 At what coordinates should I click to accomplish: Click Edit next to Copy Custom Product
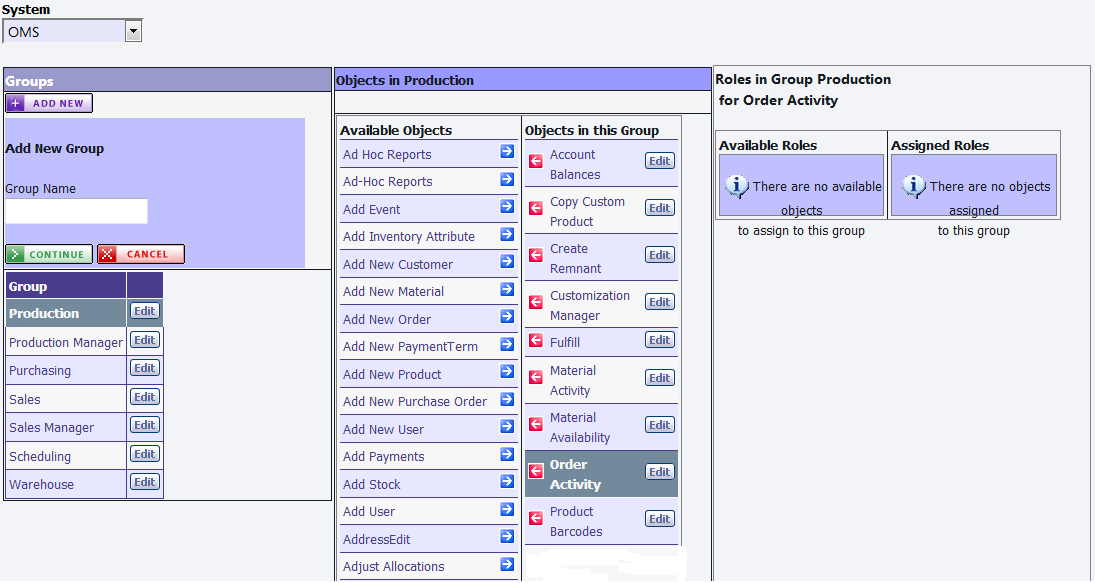[x=659, y=208]
